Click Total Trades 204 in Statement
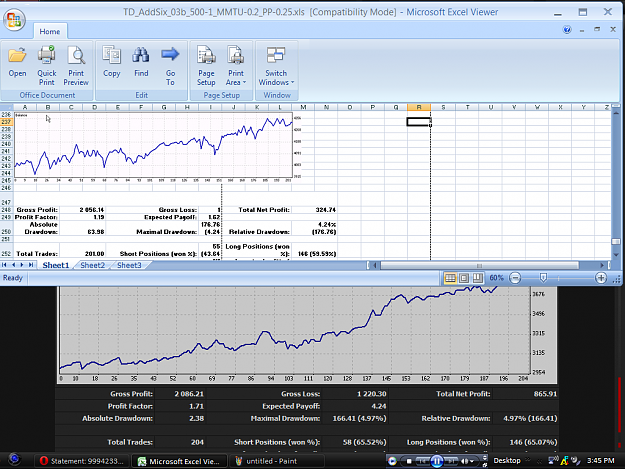This screenshot has height=469, width=625. click(197, 442)
